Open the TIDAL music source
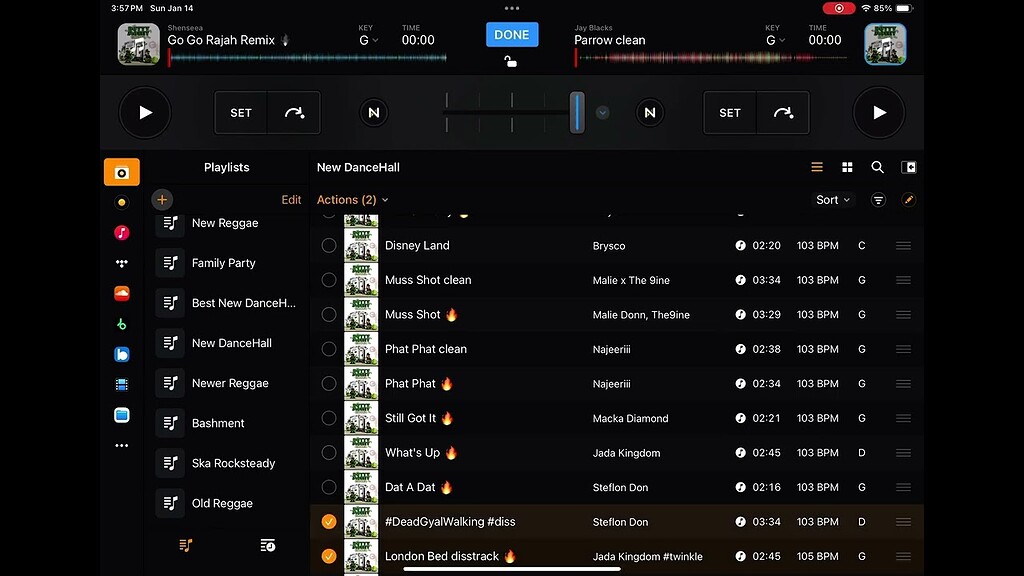Image resolution: width=1024 pixels, height=576 pixels. click(x=121, y=263)
